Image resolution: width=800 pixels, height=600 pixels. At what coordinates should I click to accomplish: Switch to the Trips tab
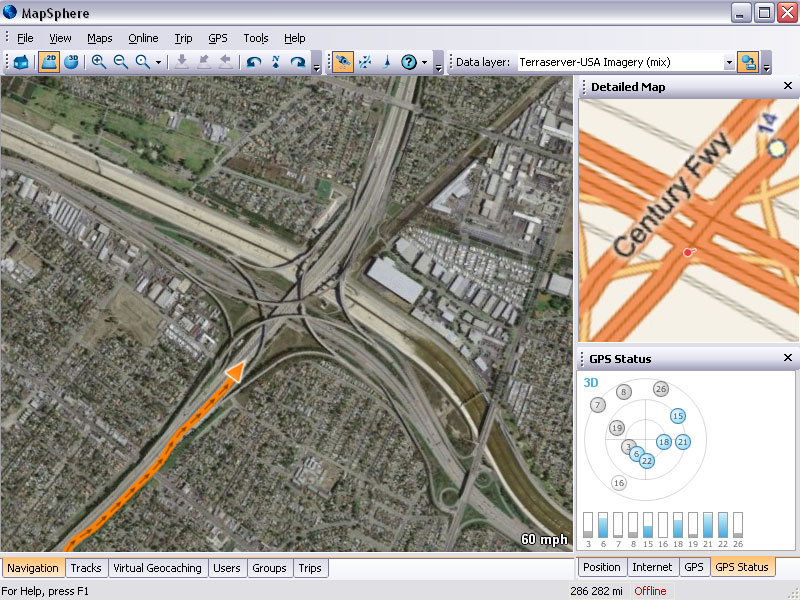coord(310,568)
